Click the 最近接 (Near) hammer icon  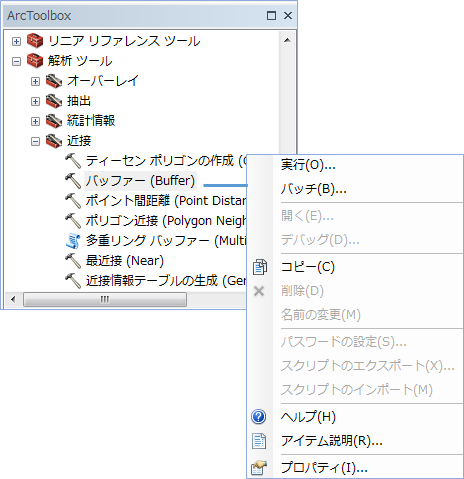[x=73, y=261]
